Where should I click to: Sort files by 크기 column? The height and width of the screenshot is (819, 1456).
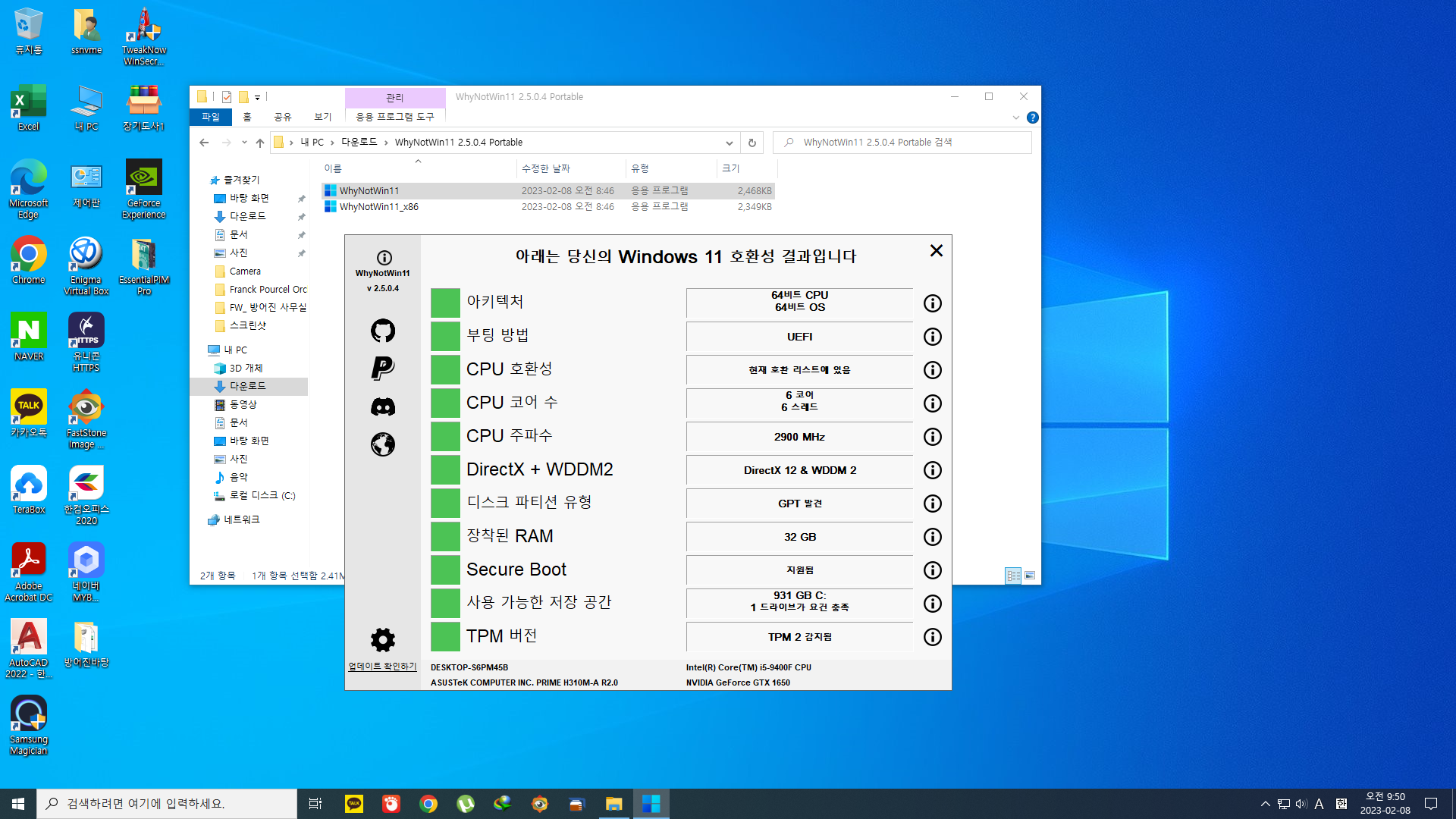(745, 168)
